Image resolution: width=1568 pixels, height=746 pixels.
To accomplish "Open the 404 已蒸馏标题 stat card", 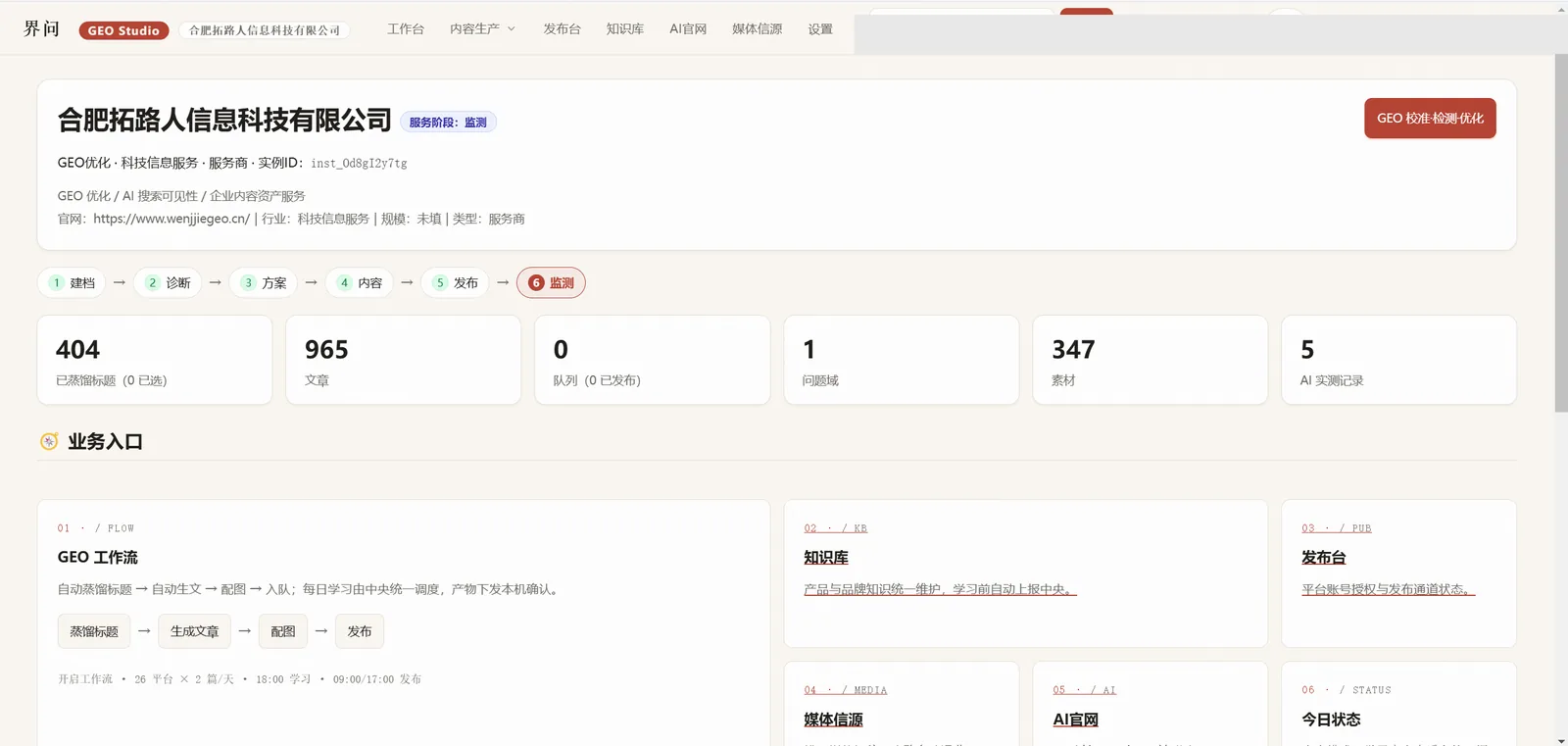I will point(155,360).
